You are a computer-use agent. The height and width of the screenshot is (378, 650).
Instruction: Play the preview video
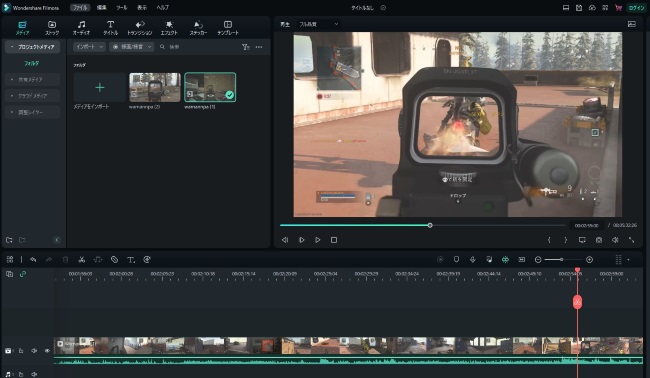tap(318, 240)
